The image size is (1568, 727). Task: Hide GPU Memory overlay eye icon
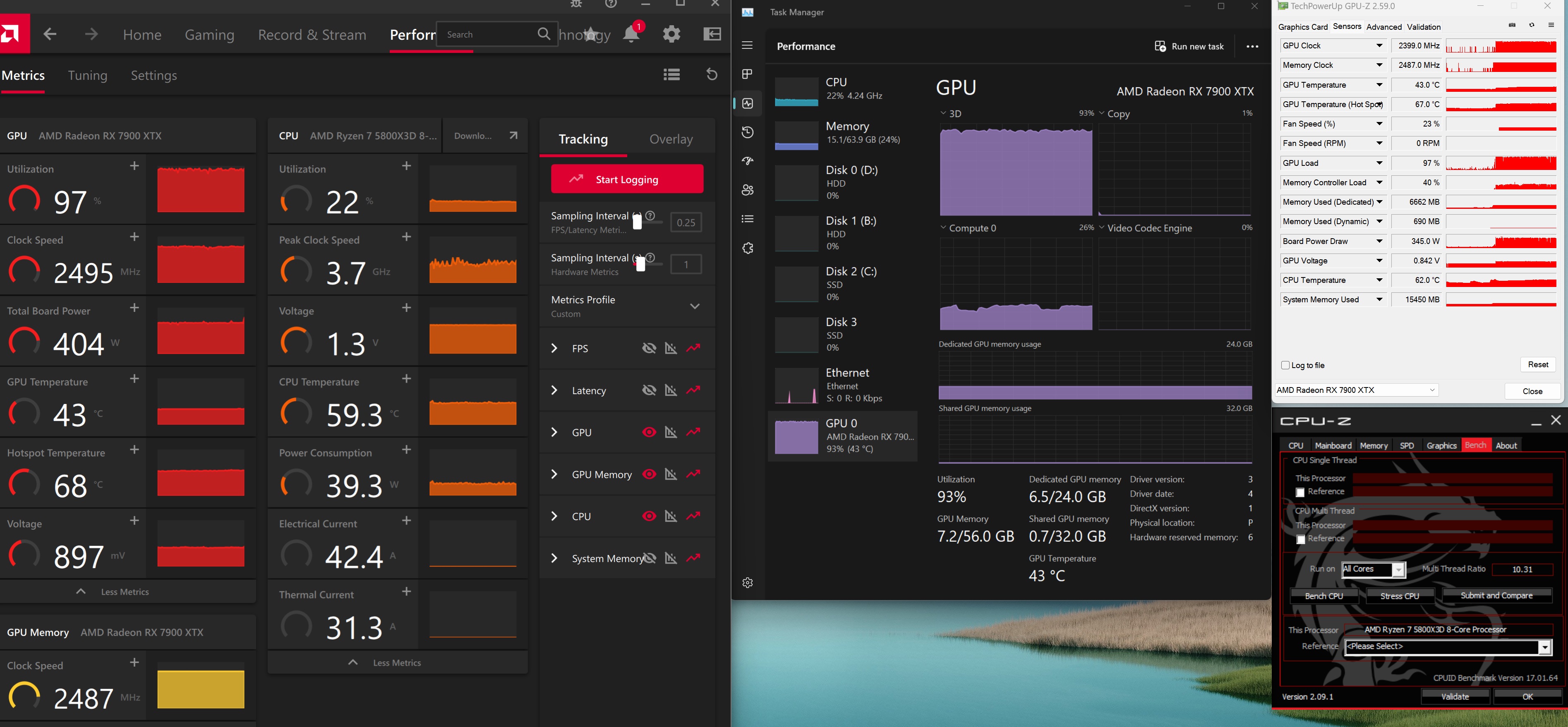[650, 474]
